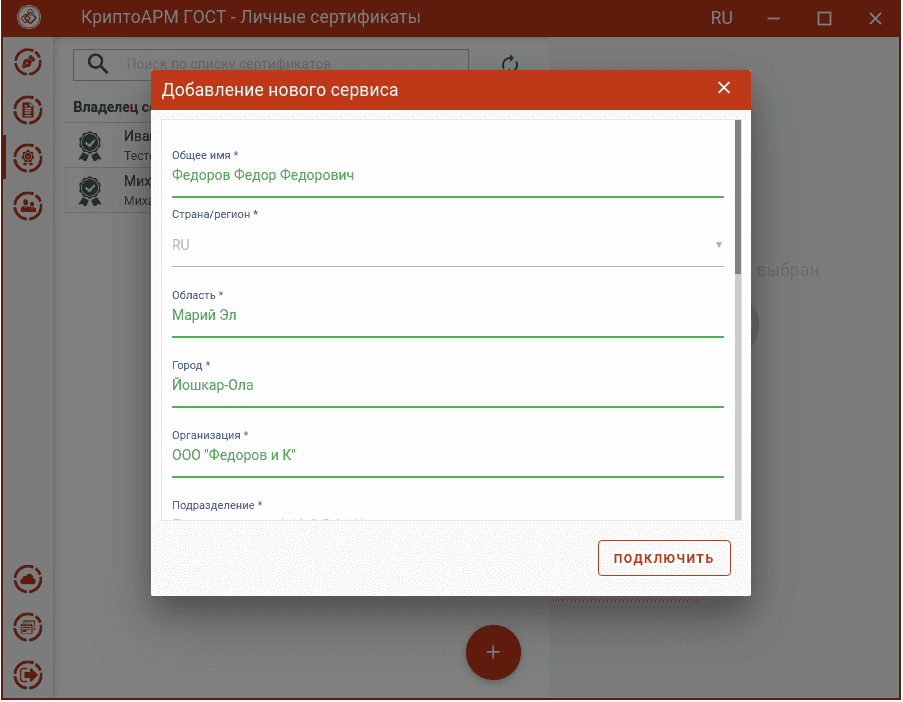Select the Иван certificate row in list
903x702 pixels.
tap(108, 145)
